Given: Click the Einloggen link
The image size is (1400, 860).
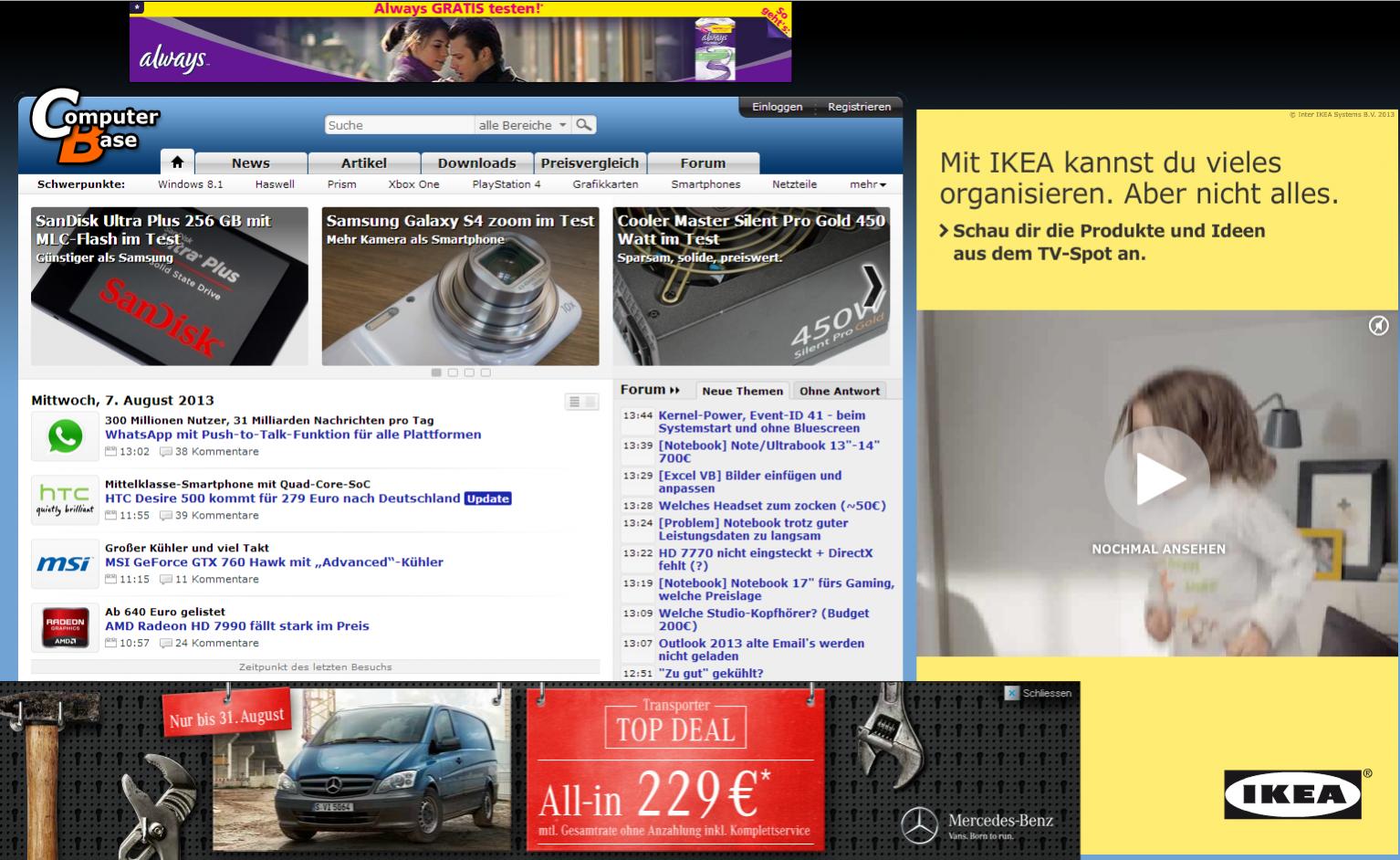Looking at the screenshot, I should [x=777, y=107].
